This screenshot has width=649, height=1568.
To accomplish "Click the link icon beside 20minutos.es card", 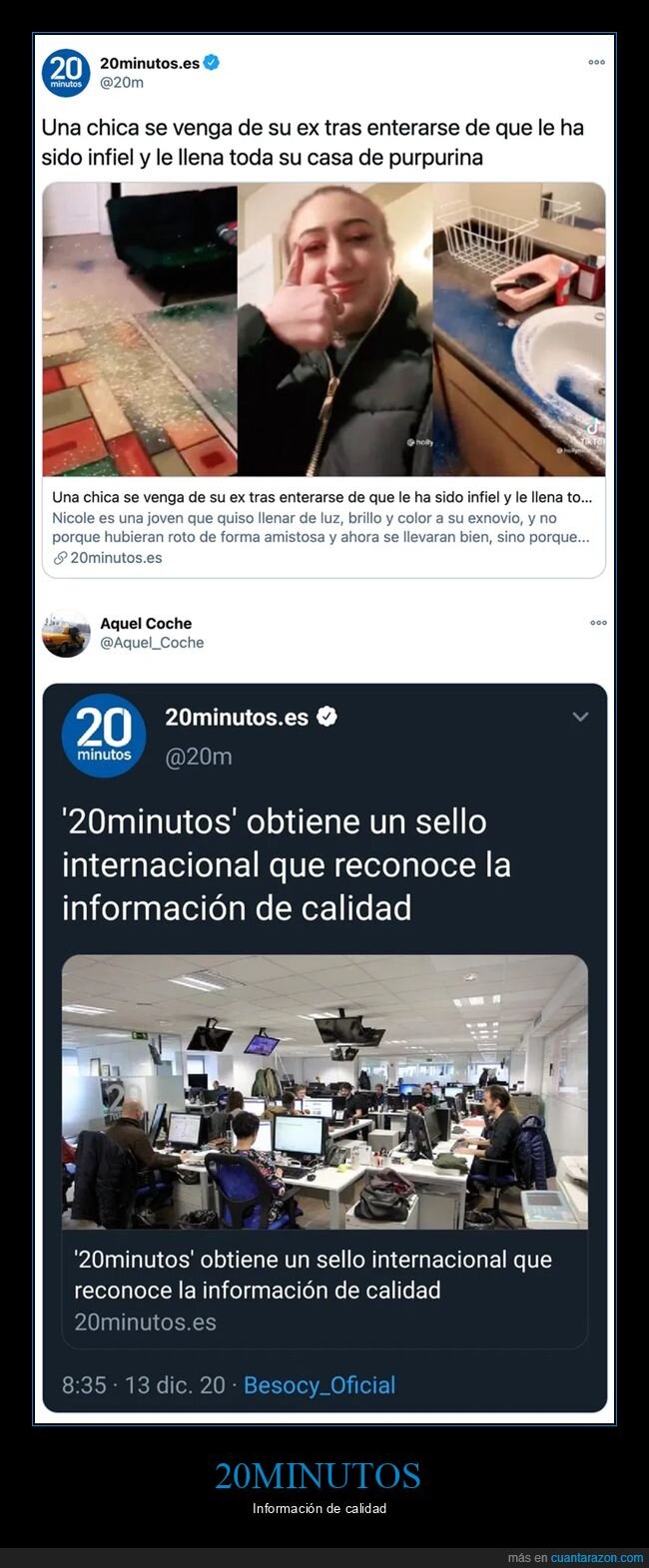I will [x=60, y=558].
